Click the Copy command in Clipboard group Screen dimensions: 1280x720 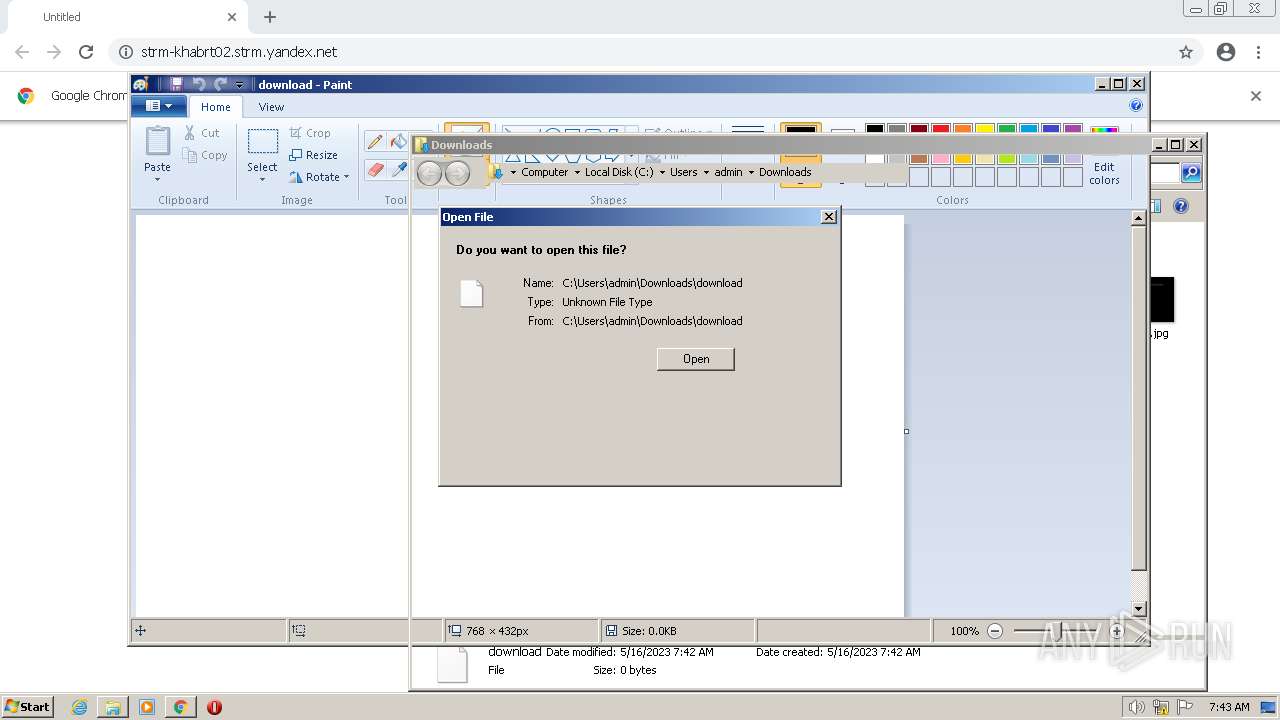[205, 155]
